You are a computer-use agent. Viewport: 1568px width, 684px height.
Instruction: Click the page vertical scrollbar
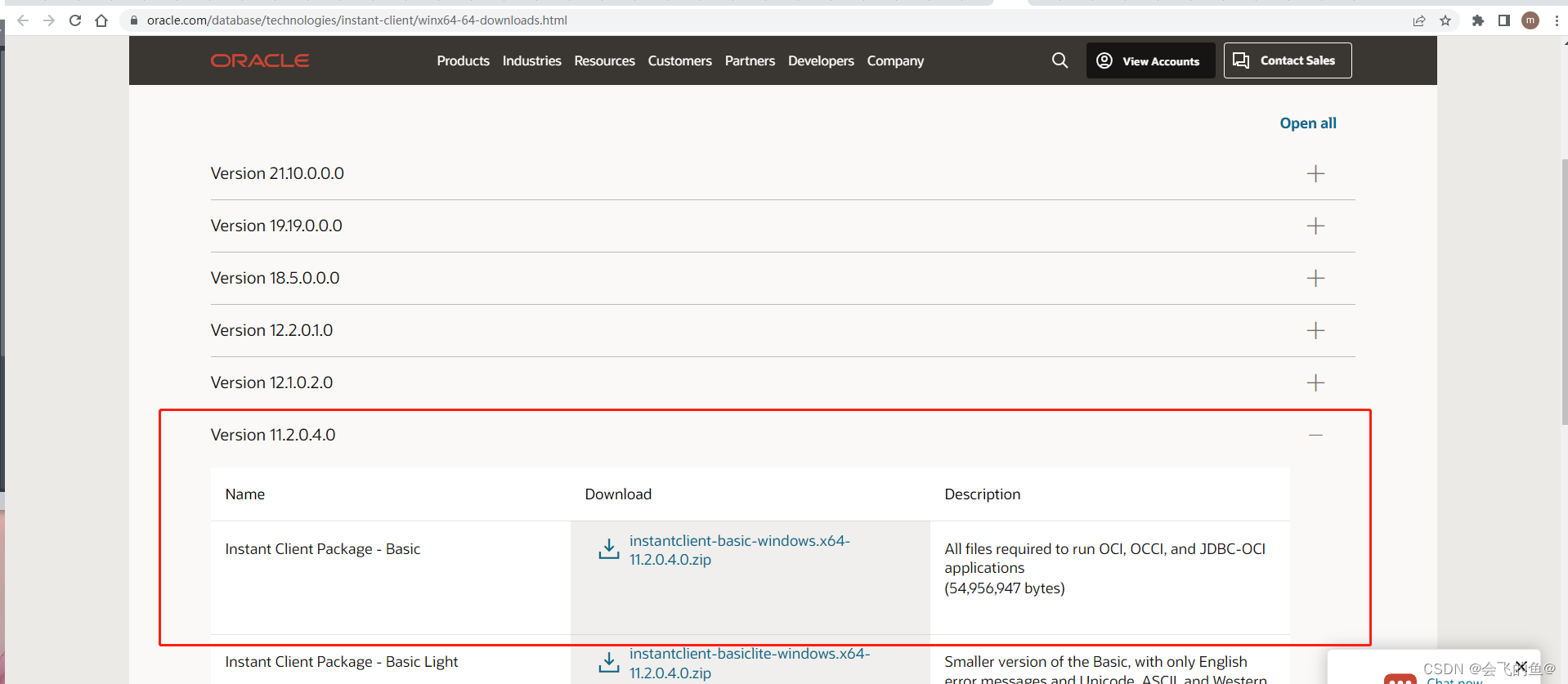pos(1564,292)
